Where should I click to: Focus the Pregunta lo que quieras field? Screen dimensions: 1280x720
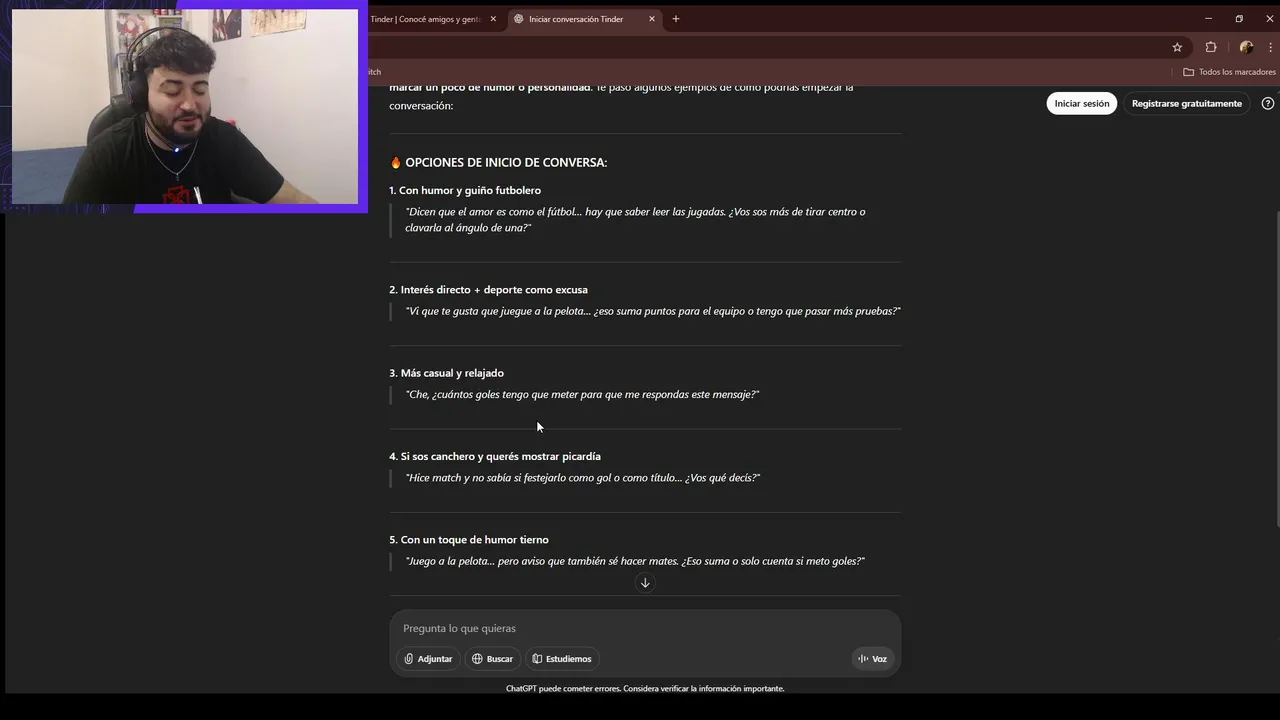645,628
